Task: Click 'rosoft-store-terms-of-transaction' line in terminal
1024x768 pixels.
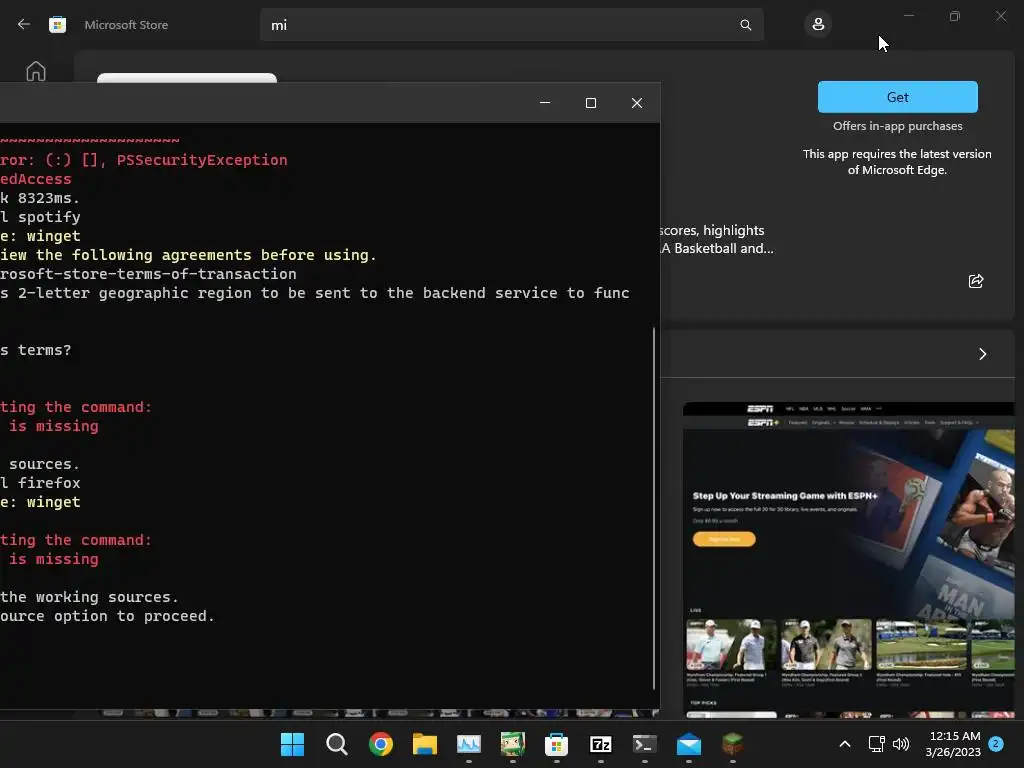Action: point(148,274)
